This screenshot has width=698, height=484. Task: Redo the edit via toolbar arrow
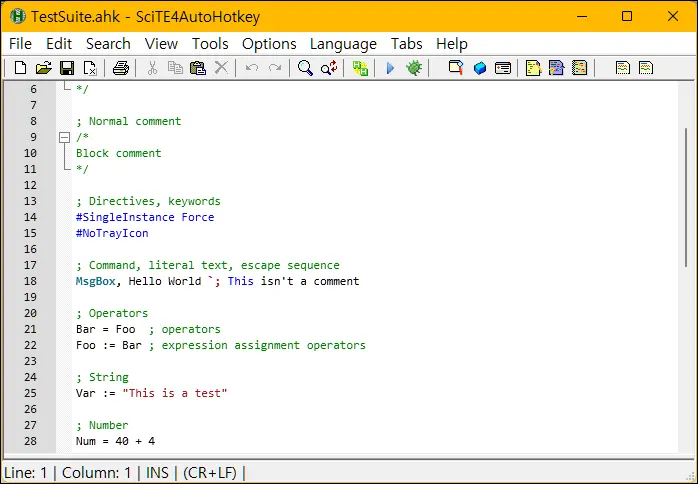(275, 68)
